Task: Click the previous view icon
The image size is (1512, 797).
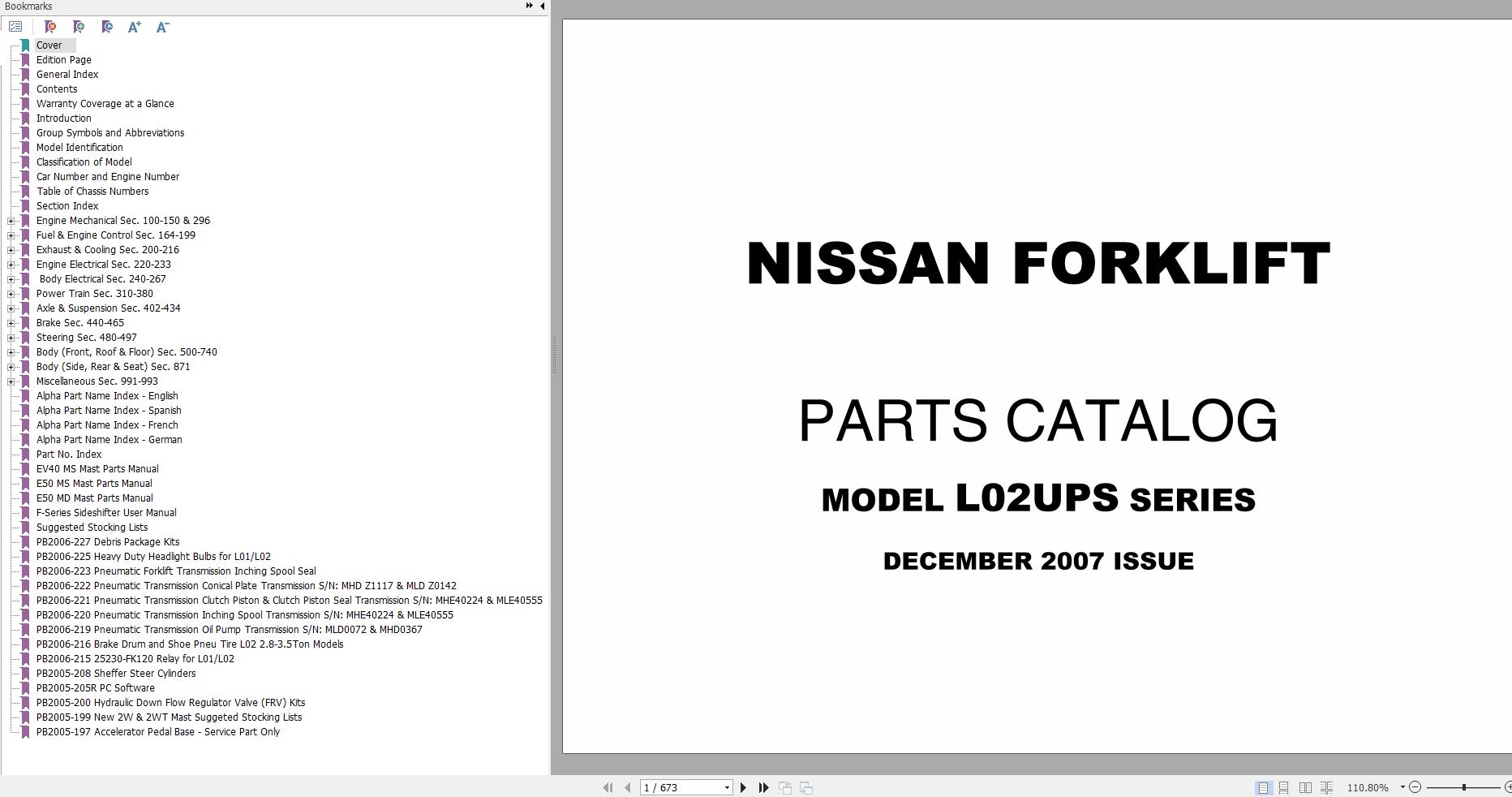Action: pos(785,787)
